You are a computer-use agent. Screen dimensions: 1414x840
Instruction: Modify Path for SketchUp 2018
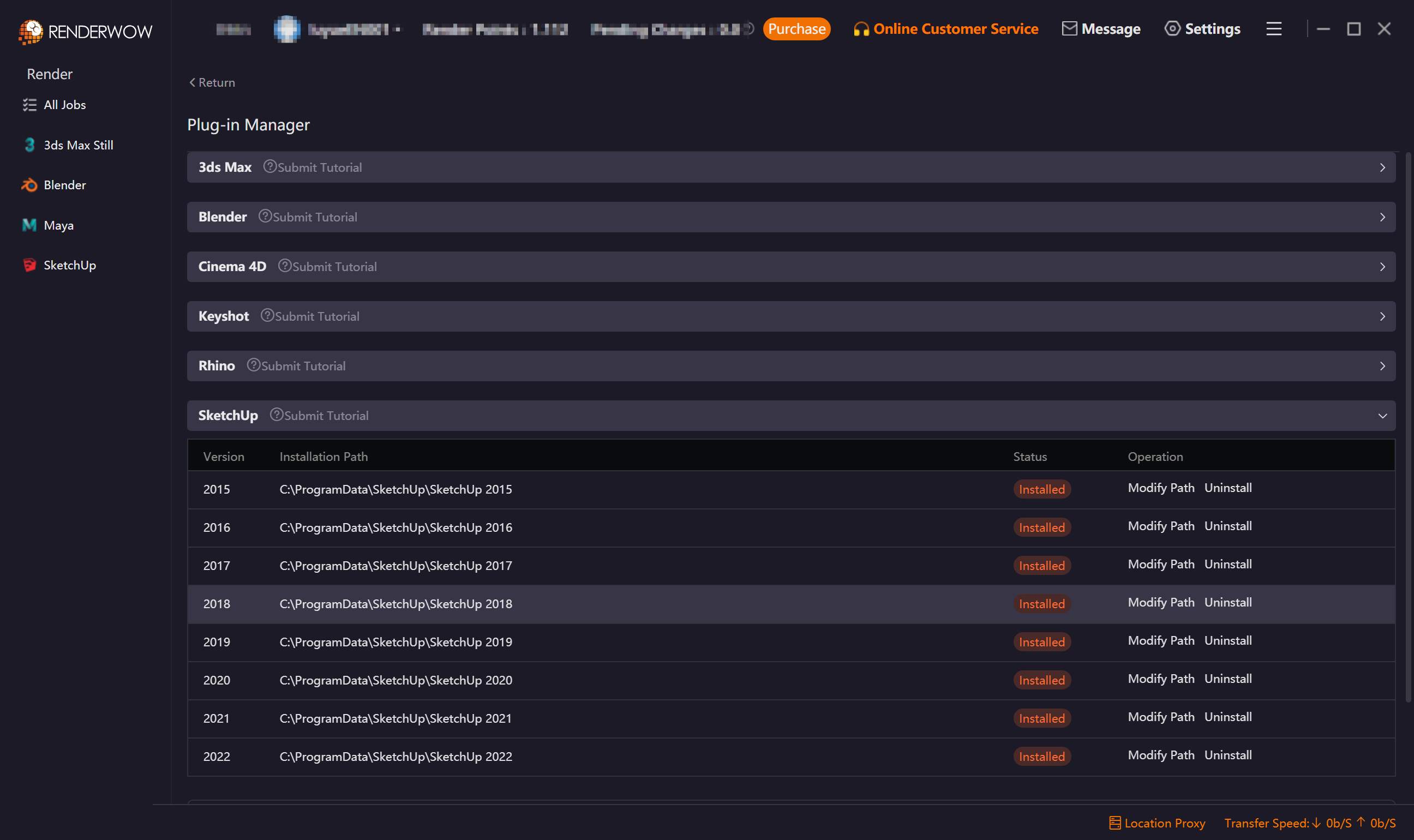coord(1161,602)
